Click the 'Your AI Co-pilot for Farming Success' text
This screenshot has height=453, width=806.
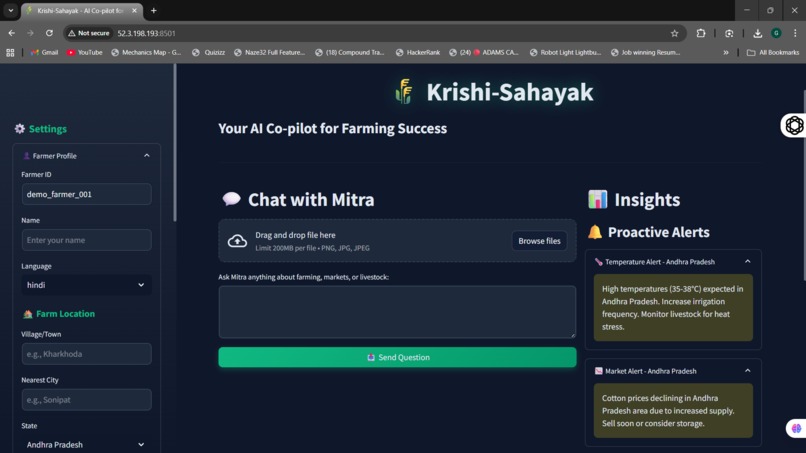(x=333, y=129)
